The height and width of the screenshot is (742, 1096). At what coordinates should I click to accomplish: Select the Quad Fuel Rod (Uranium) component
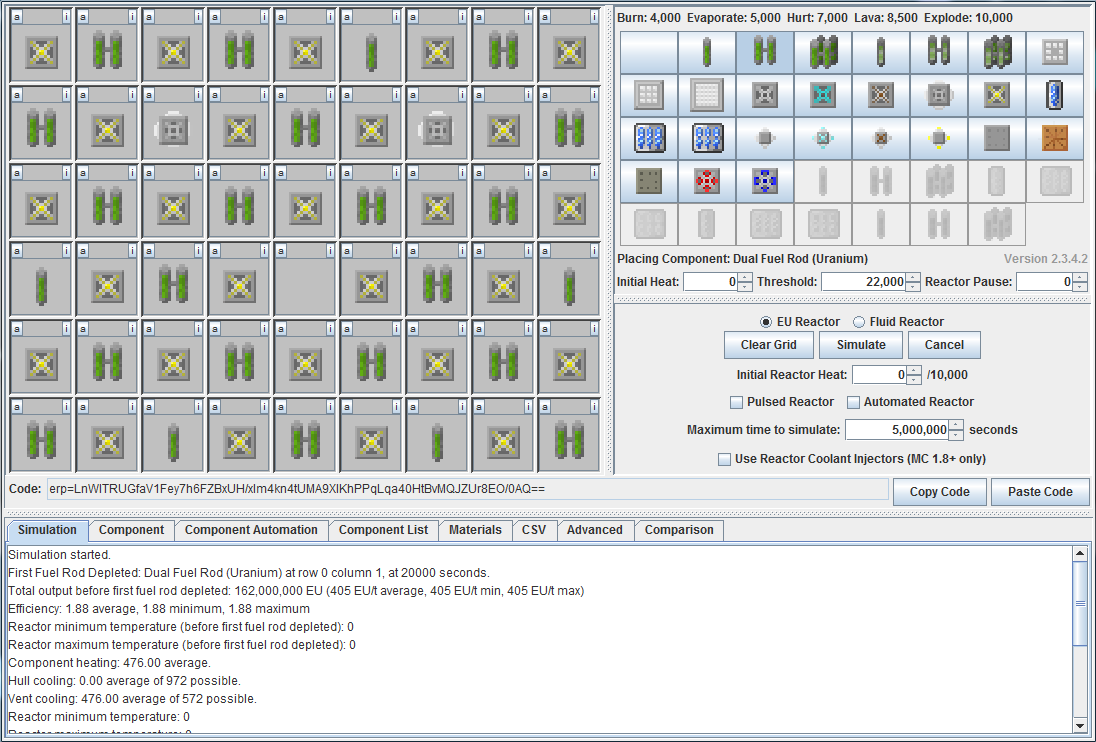click(823, 52)
